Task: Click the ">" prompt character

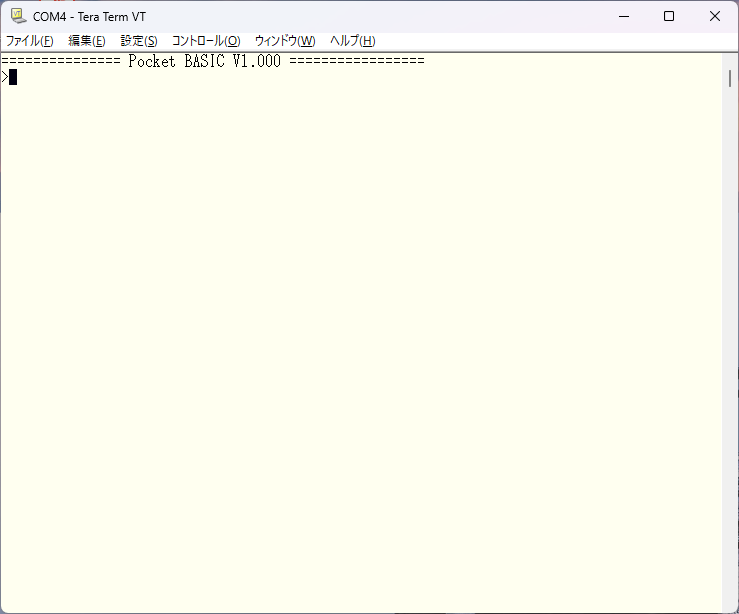Action: 4,77
